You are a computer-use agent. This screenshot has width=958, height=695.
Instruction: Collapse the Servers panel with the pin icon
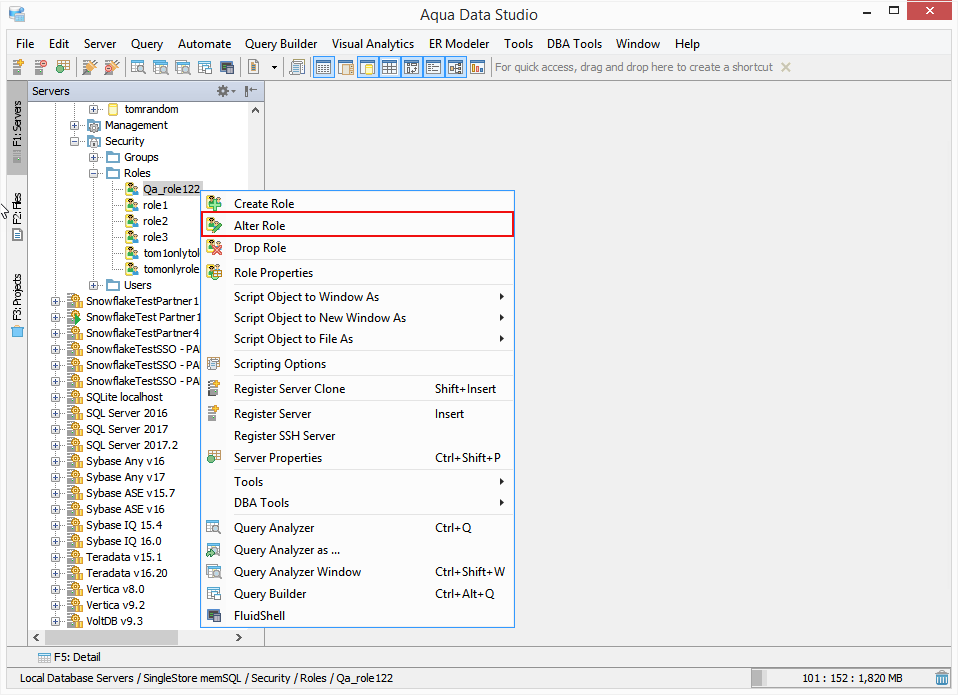[250, 91]
